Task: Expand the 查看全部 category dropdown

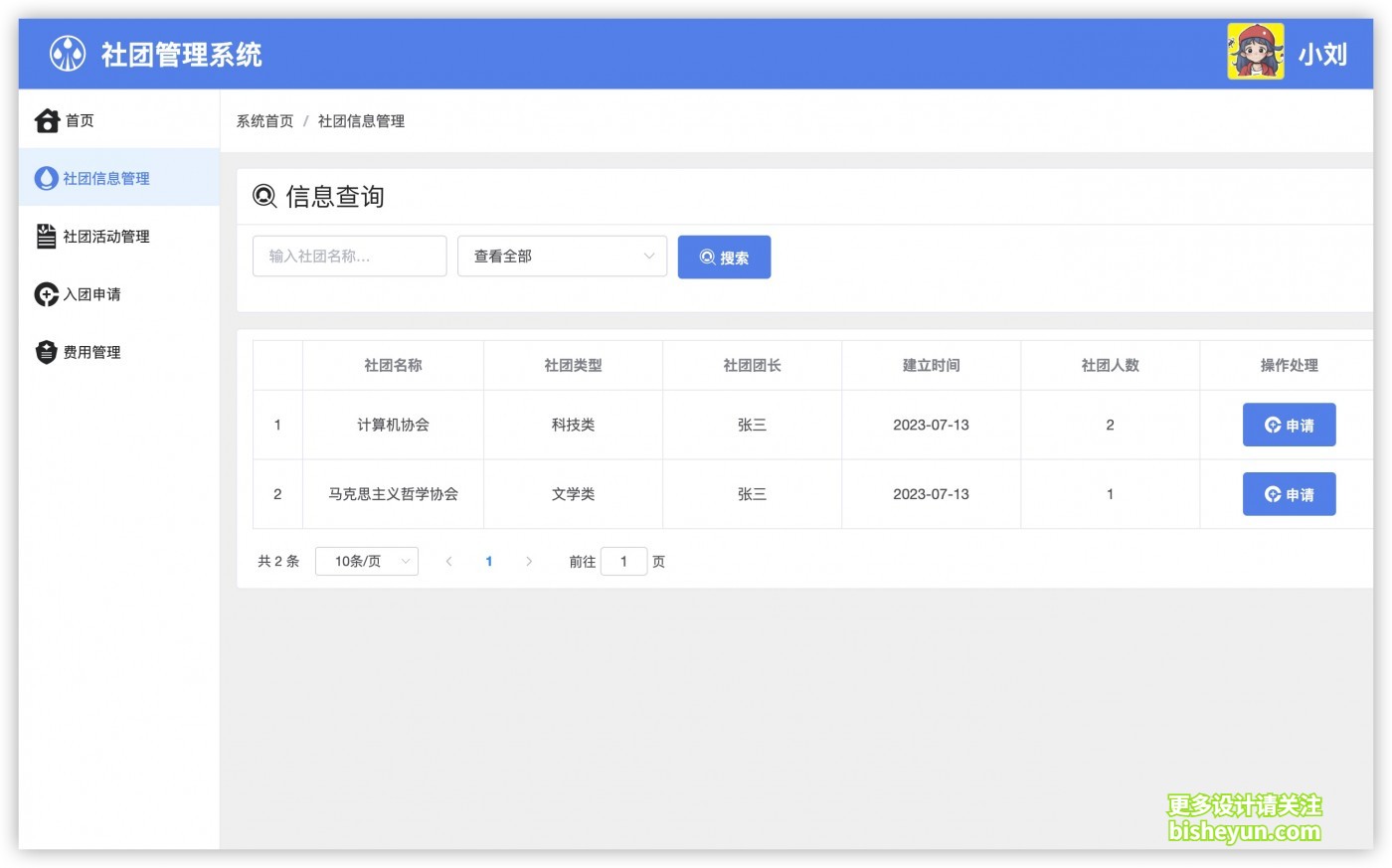Action: (562, 257)
